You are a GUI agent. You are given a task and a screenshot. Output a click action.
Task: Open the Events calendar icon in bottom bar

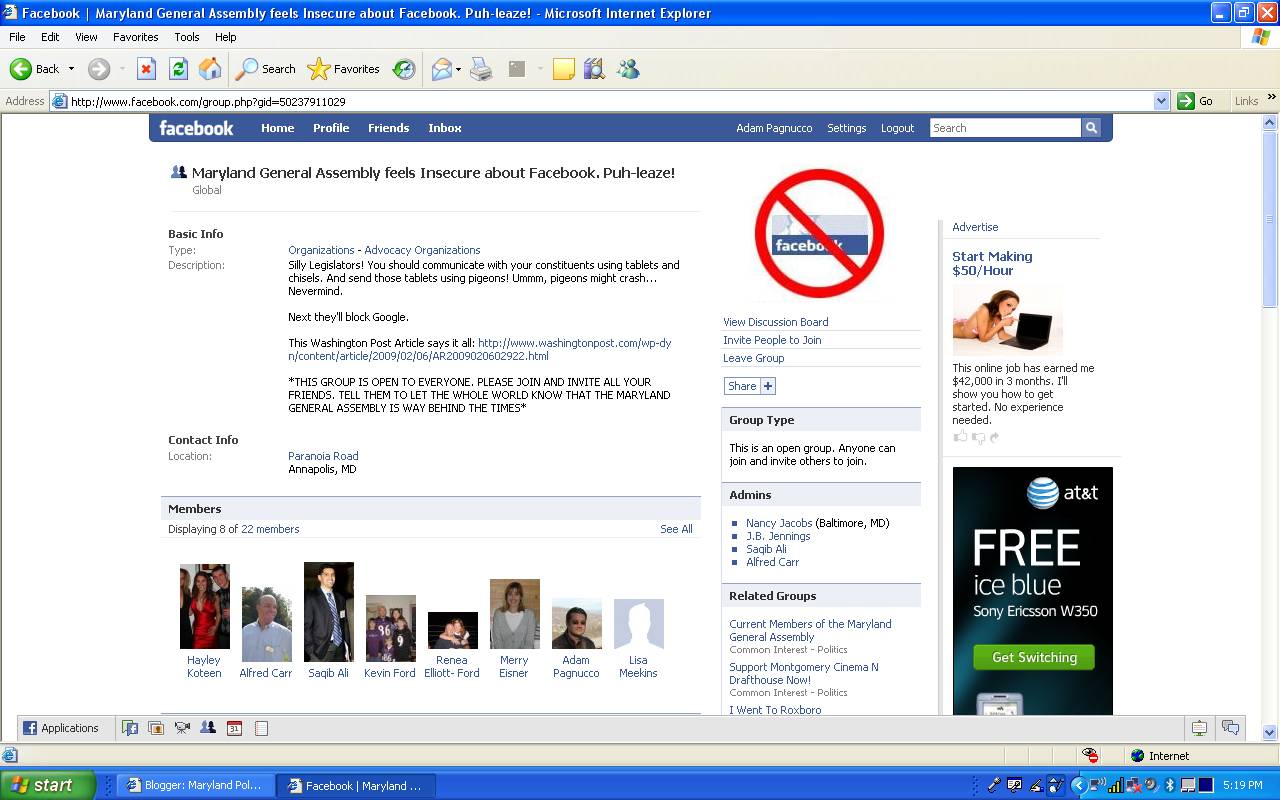click(234, 728)
